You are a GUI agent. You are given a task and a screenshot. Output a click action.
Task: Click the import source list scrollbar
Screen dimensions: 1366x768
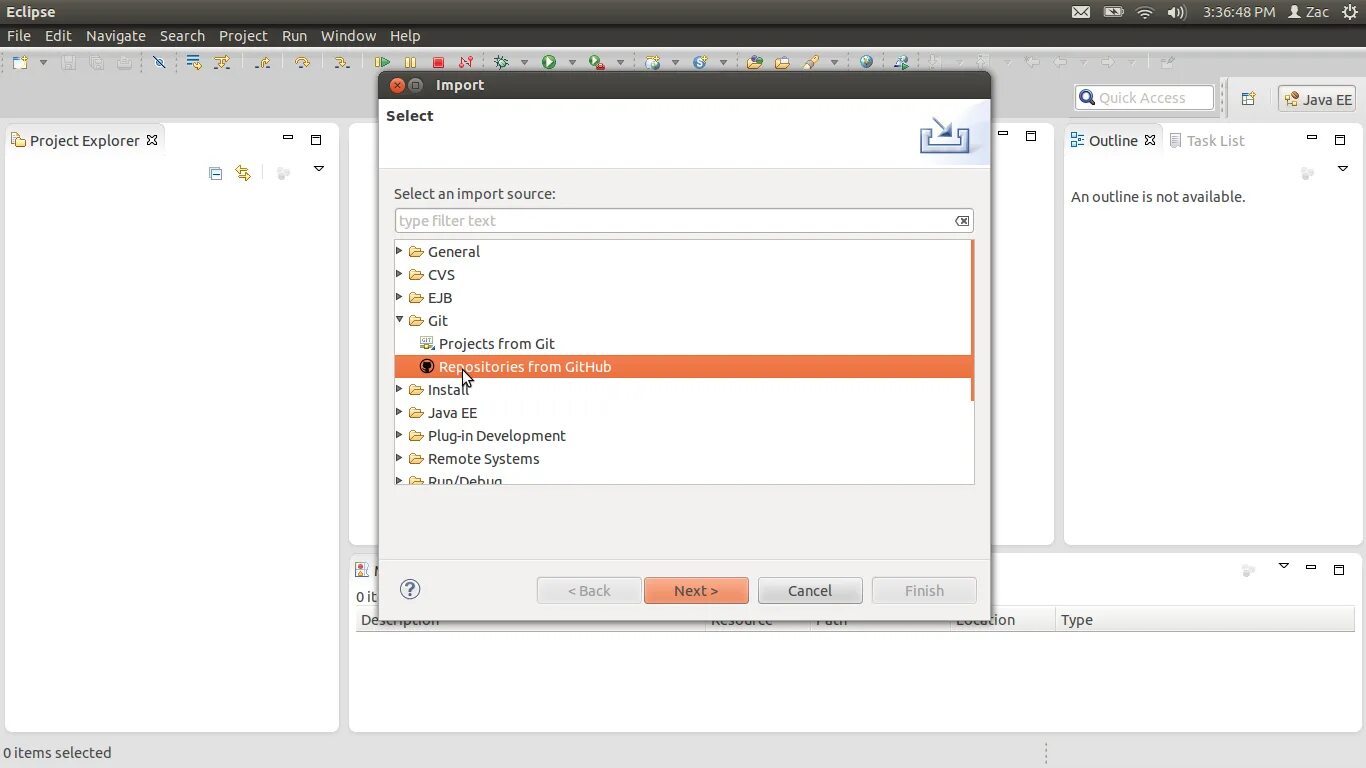click(972, 320)
